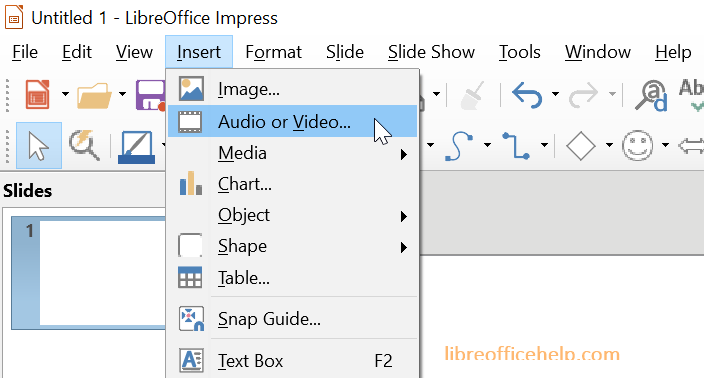The width and height of the screenshot is (704, 378).
Task: Select the Block Arrows tool
Action: coord(691,146)
